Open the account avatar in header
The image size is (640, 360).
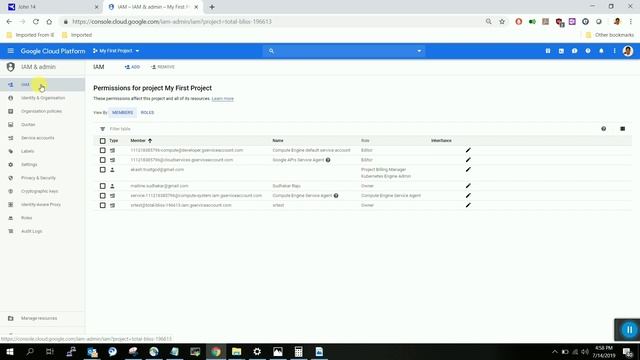click(628, 51)
